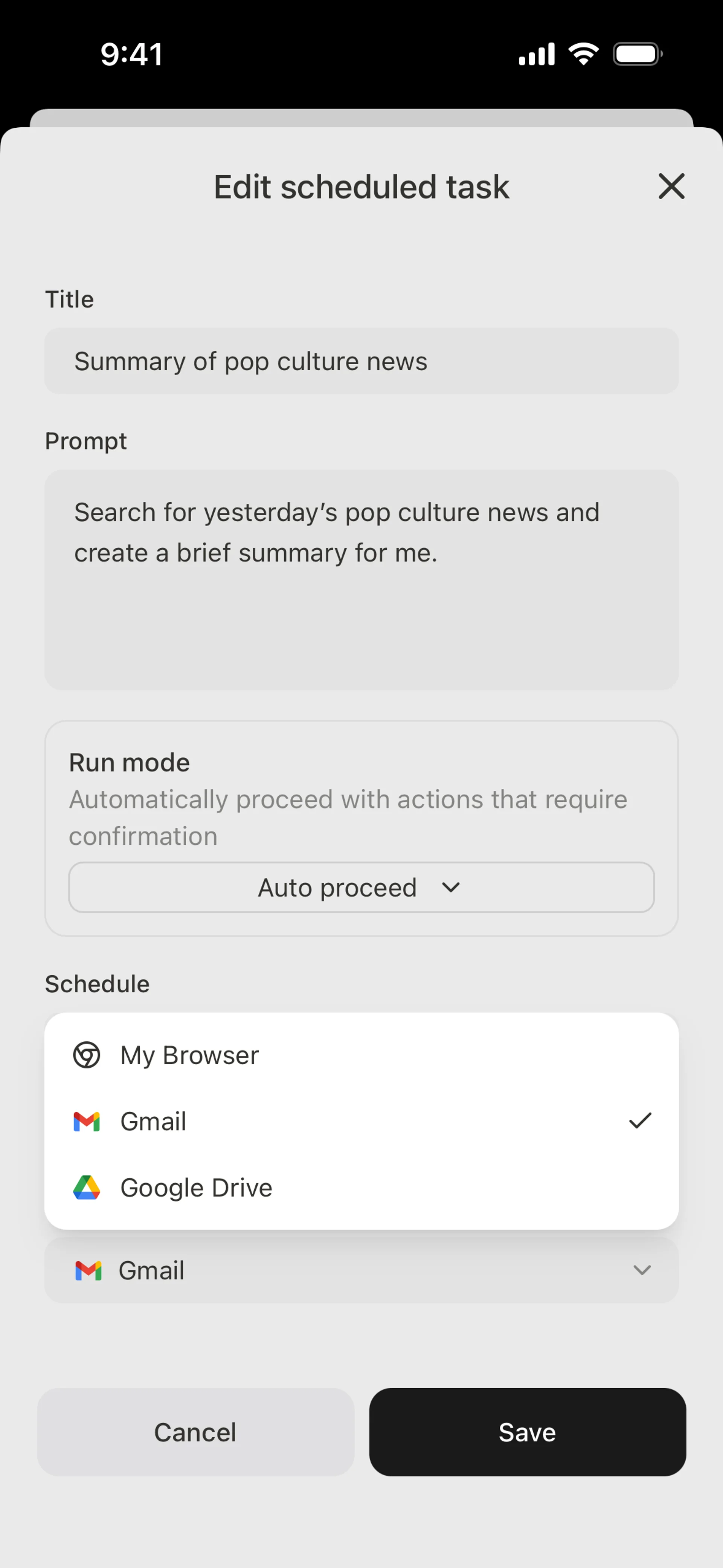
Task: Click the Gmail icon in the popup list
Action: [x=86, y=1121]
